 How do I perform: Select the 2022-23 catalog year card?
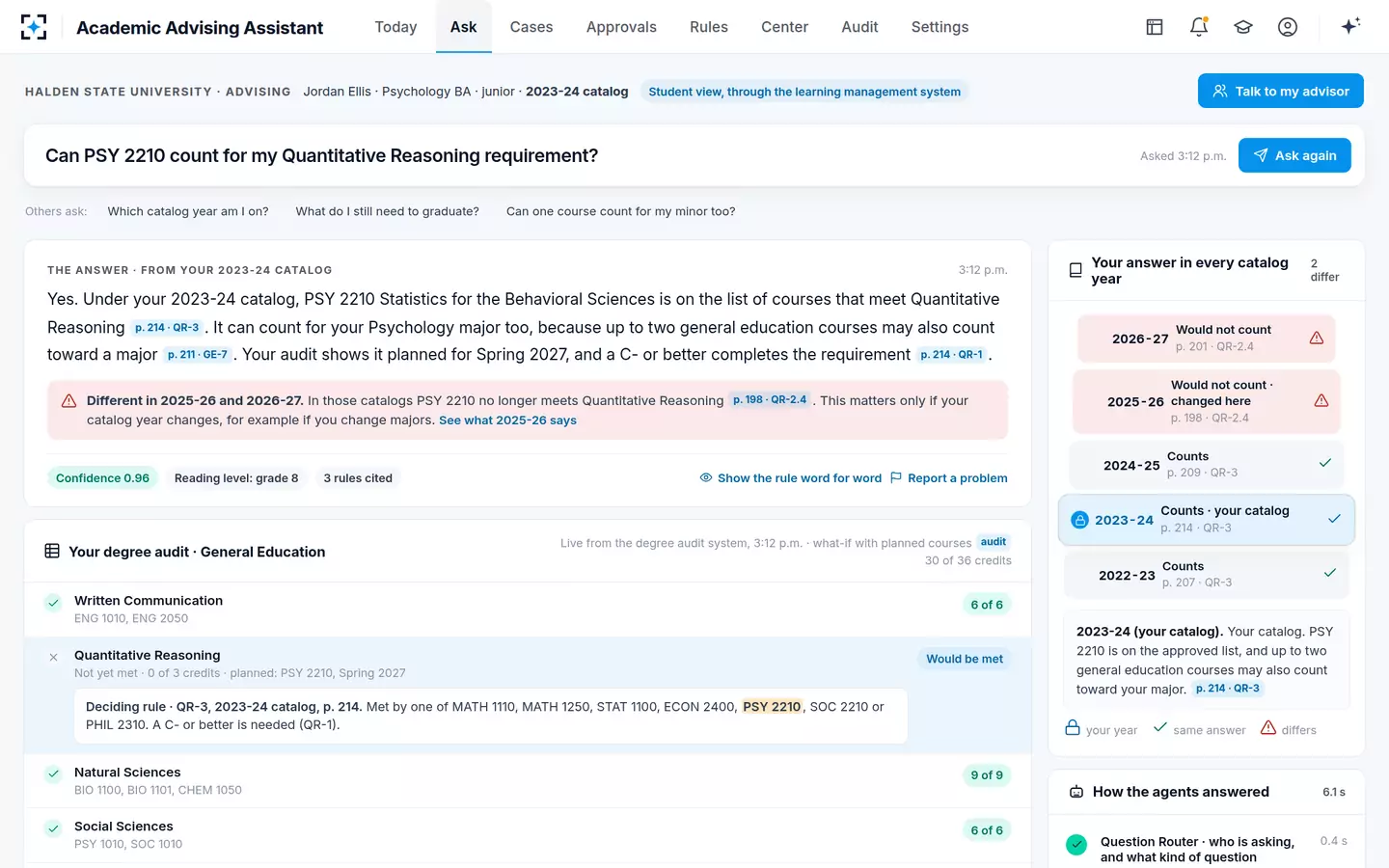[x=1206, y=574]
